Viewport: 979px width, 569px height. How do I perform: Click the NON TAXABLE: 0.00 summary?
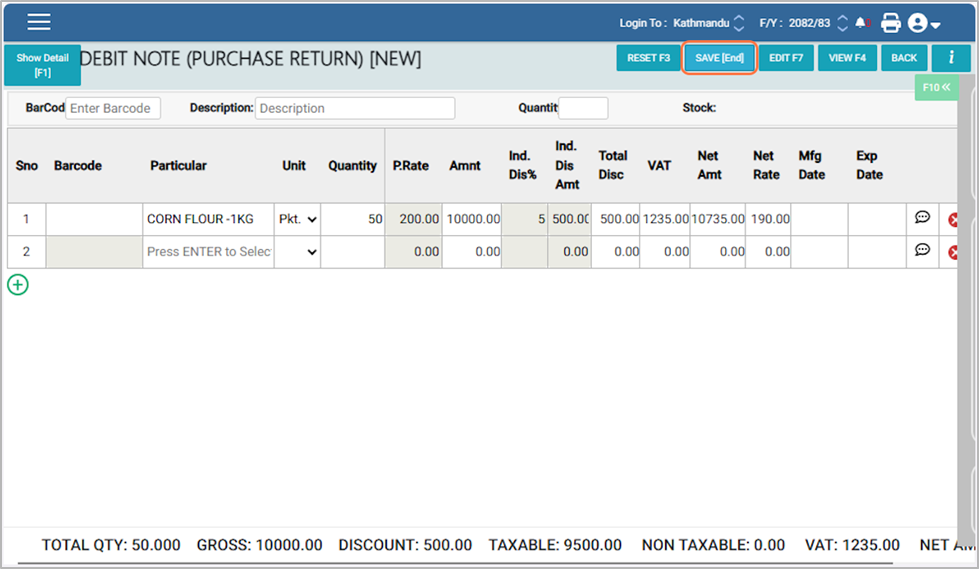(x=713, y=545)
